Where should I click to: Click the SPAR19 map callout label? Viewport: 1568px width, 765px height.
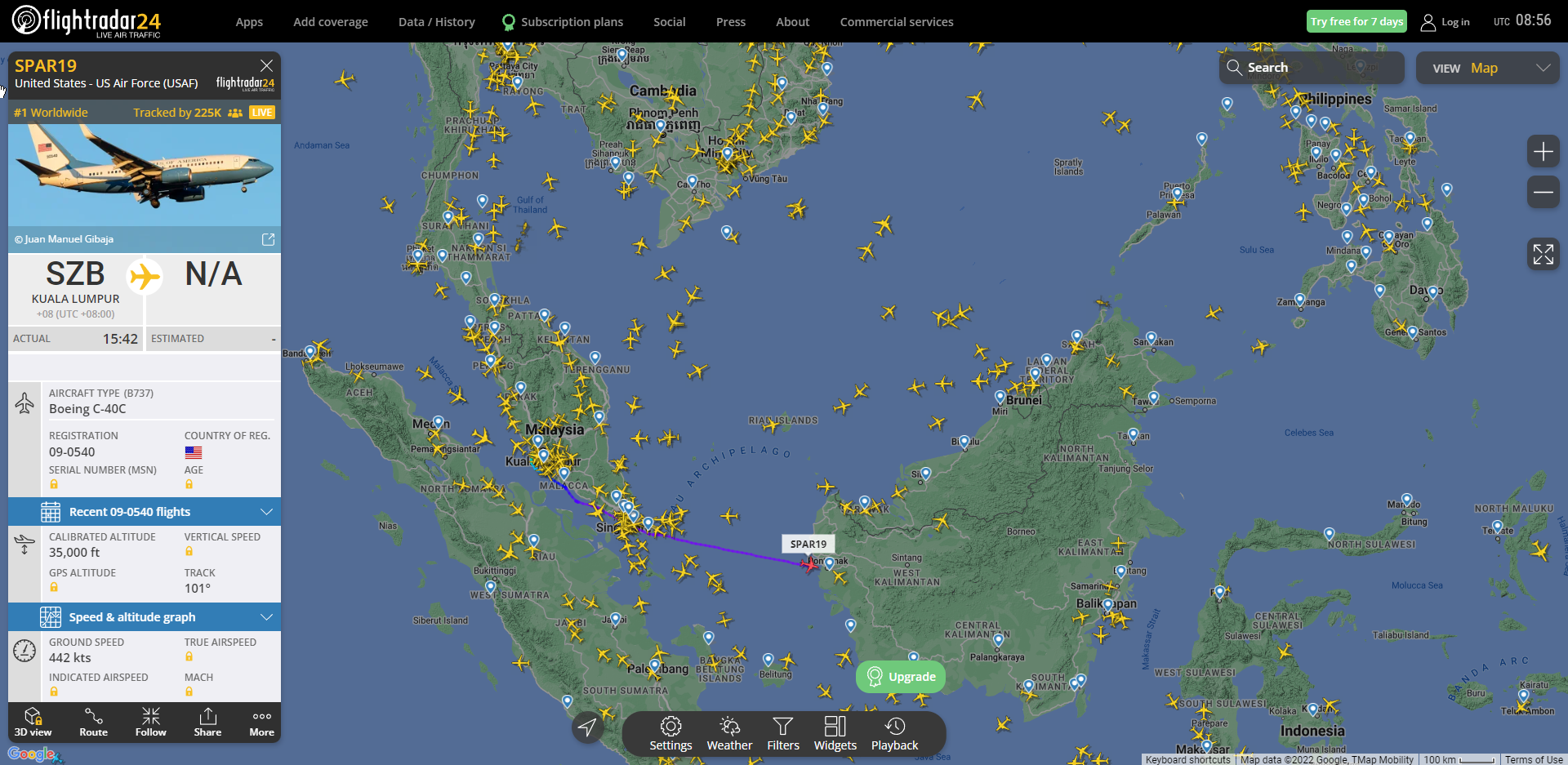pyautogui.click(x=808, y=544)
